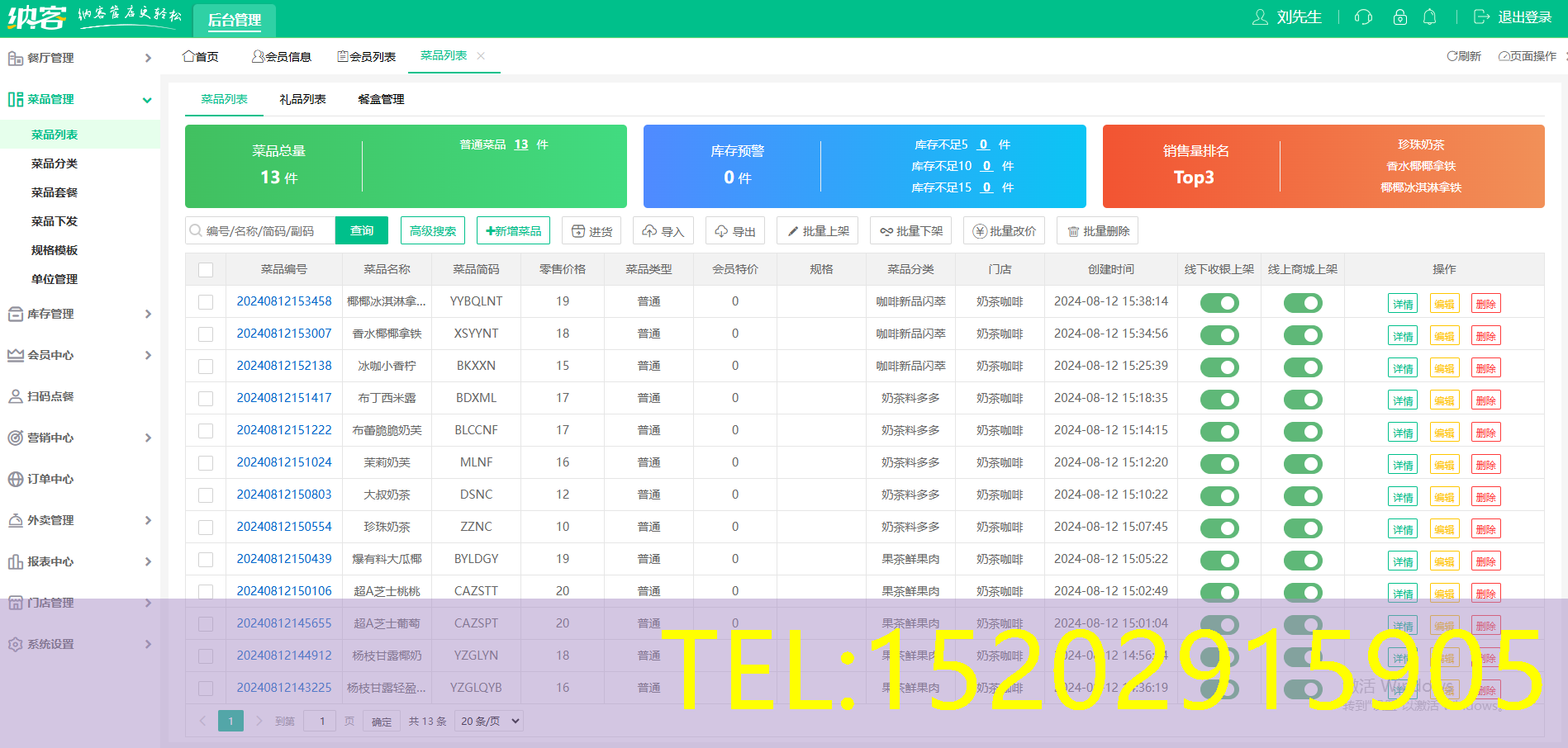Expand the 会员中心 menu chevron
Viewport: 1568px width, 748px height.
click(148, 355)
